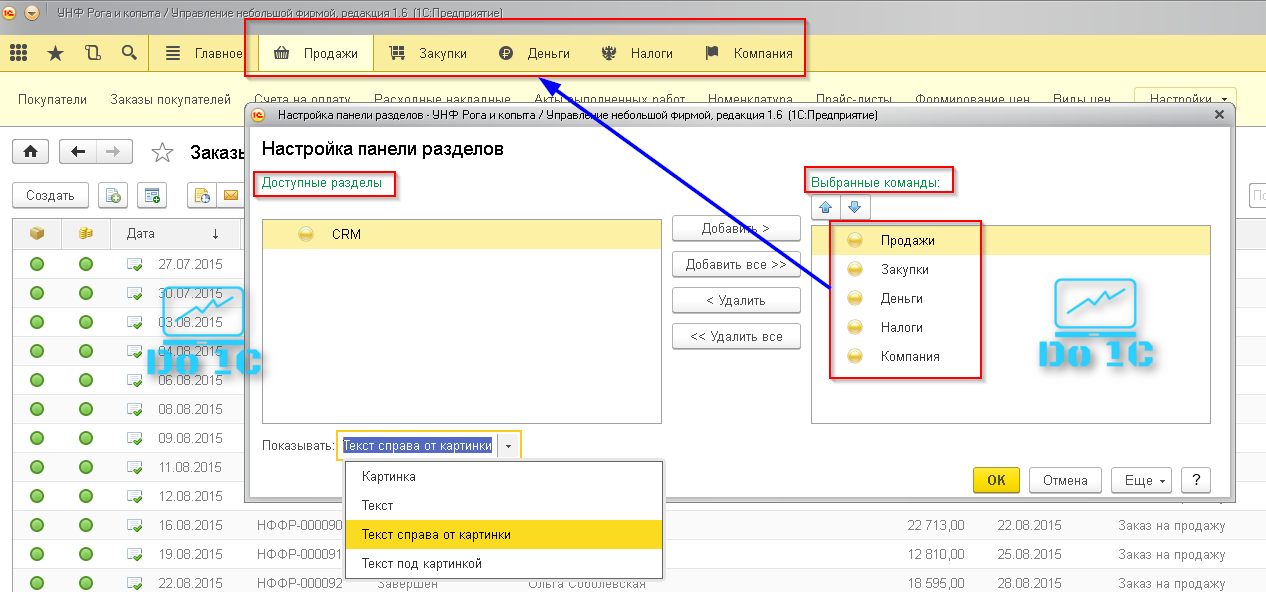Go back with the left arrow button
Image resolution: width=1266 pixels, height=592 pixels.
tap(78, 152)
